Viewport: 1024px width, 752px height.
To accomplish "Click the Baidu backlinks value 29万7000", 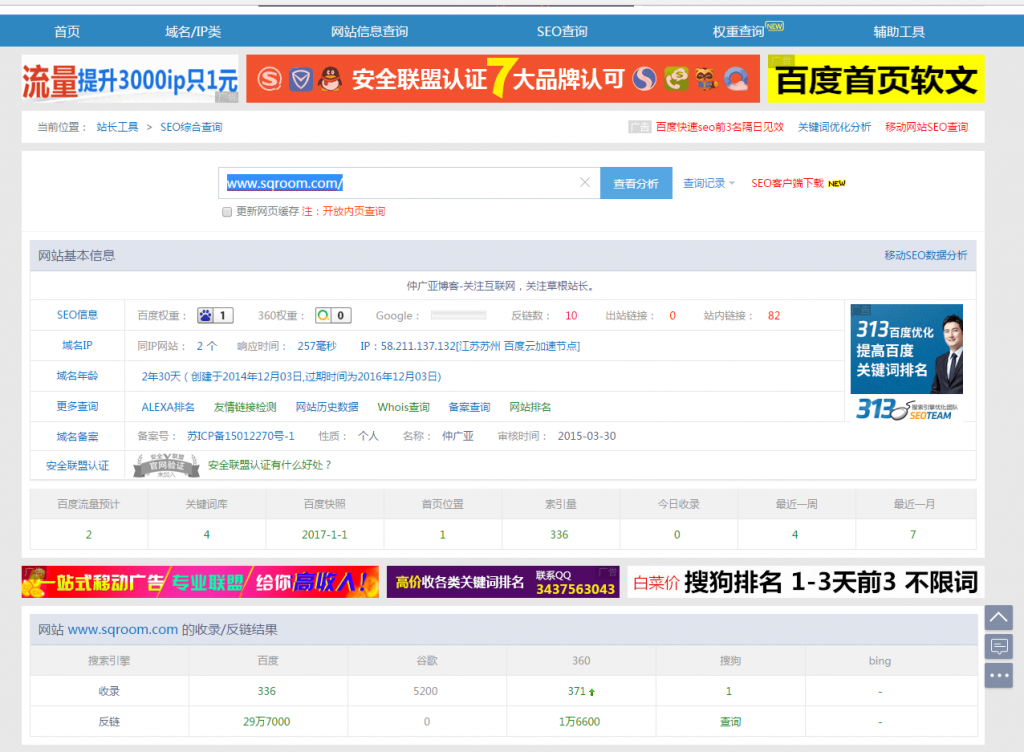I will tap(266, 721).
